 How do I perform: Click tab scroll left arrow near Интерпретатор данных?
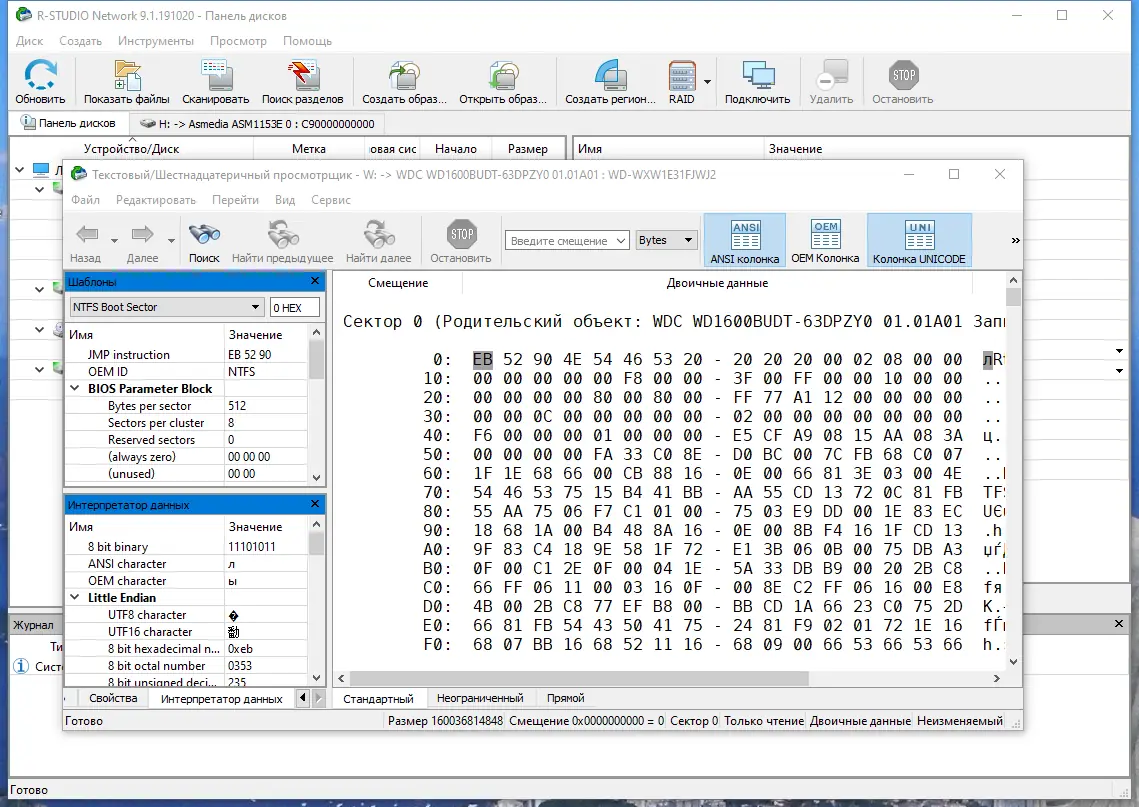tap(303, 699)
